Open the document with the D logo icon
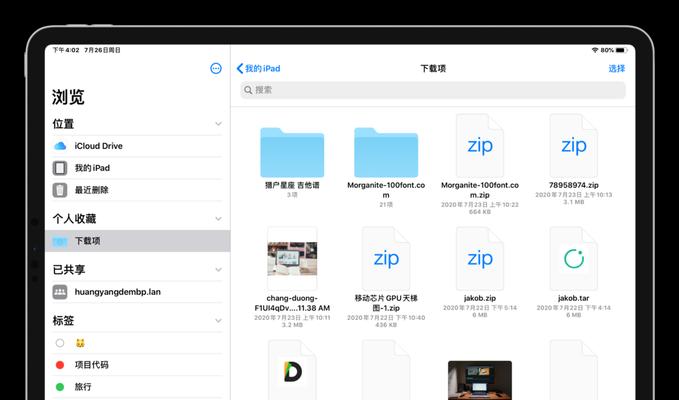 292,370
